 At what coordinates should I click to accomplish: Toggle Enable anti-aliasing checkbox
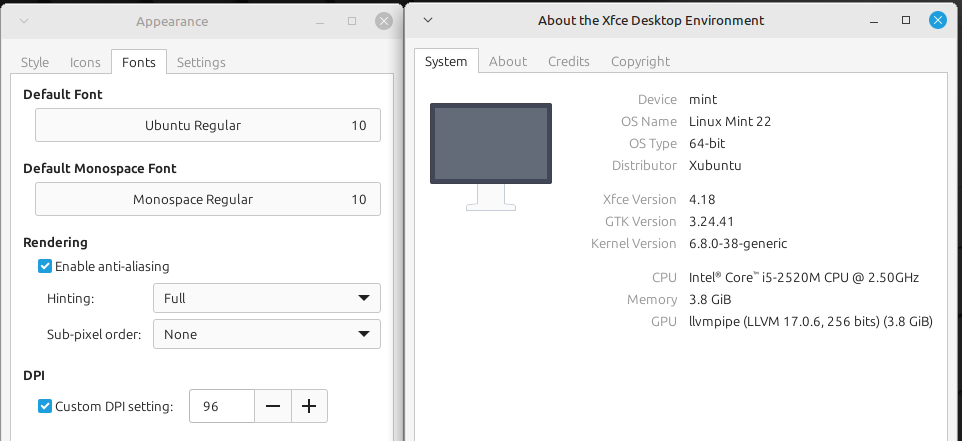pos(45,266)
